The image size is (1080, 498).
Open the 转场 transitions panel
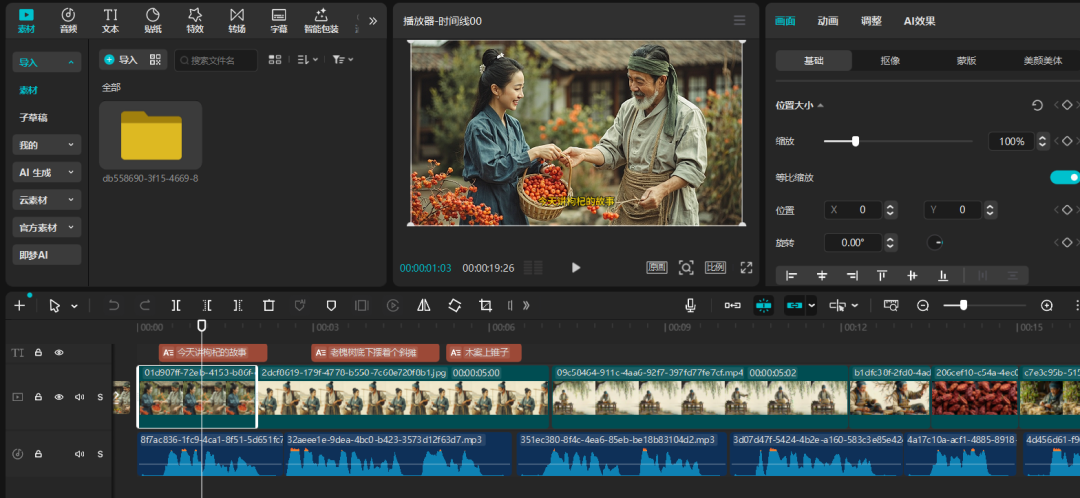[x=236, y=20]
